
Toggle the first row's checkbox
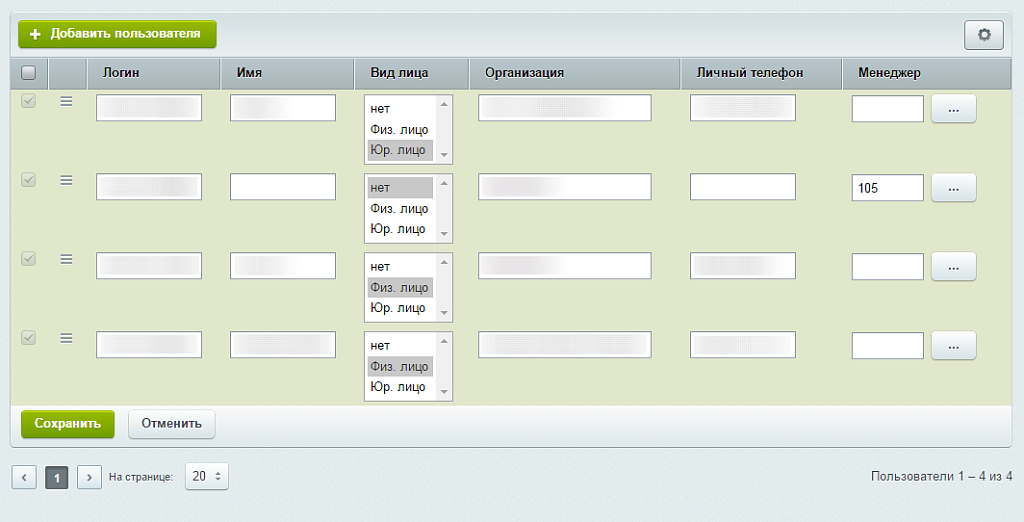pyautogui.click(x=28, y=101)
